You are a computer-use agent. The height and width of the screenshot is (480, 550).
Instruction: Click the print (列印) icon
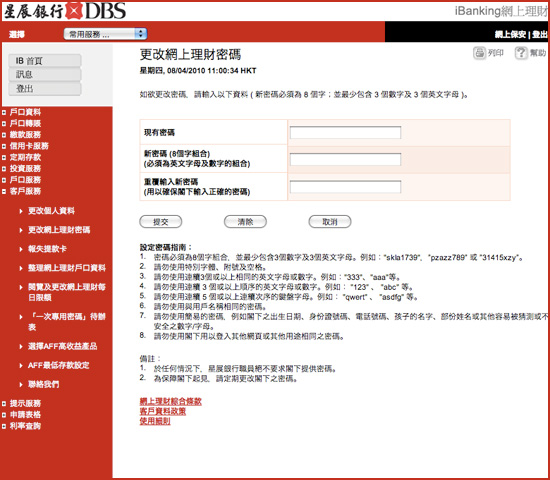point(479,53)
